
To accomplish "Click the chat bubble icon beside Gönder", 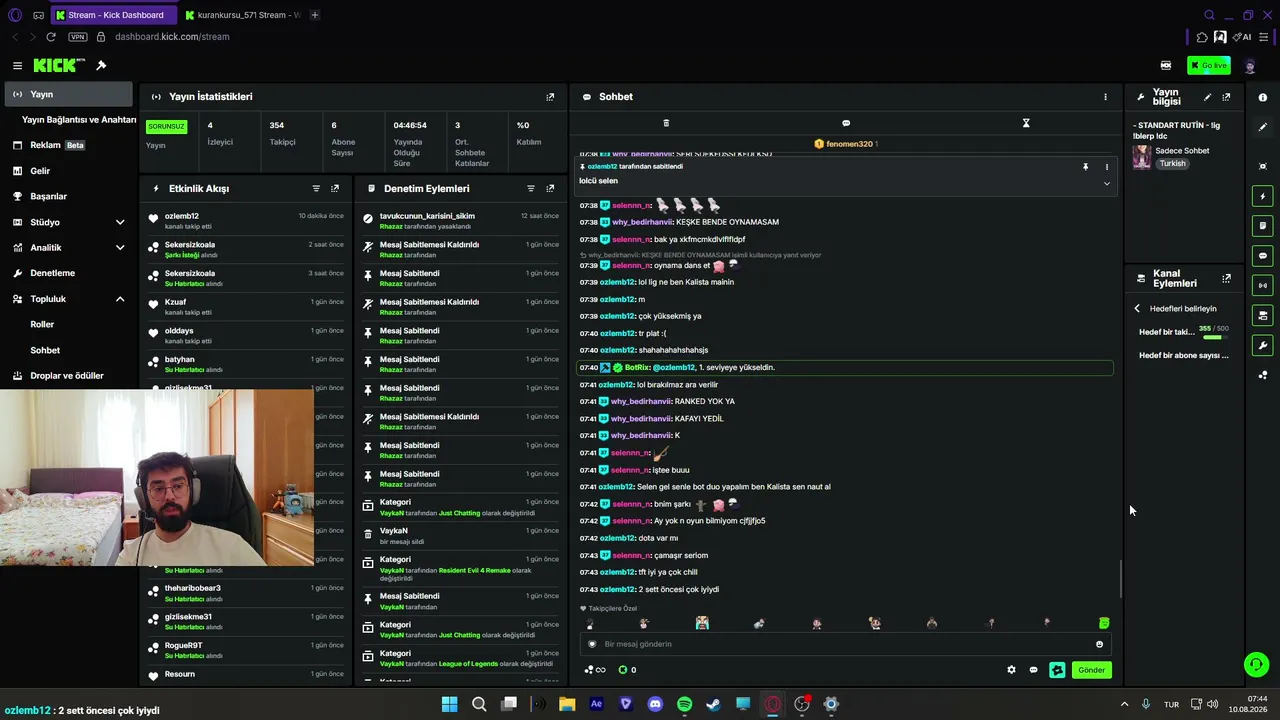I will (1034, 670).
